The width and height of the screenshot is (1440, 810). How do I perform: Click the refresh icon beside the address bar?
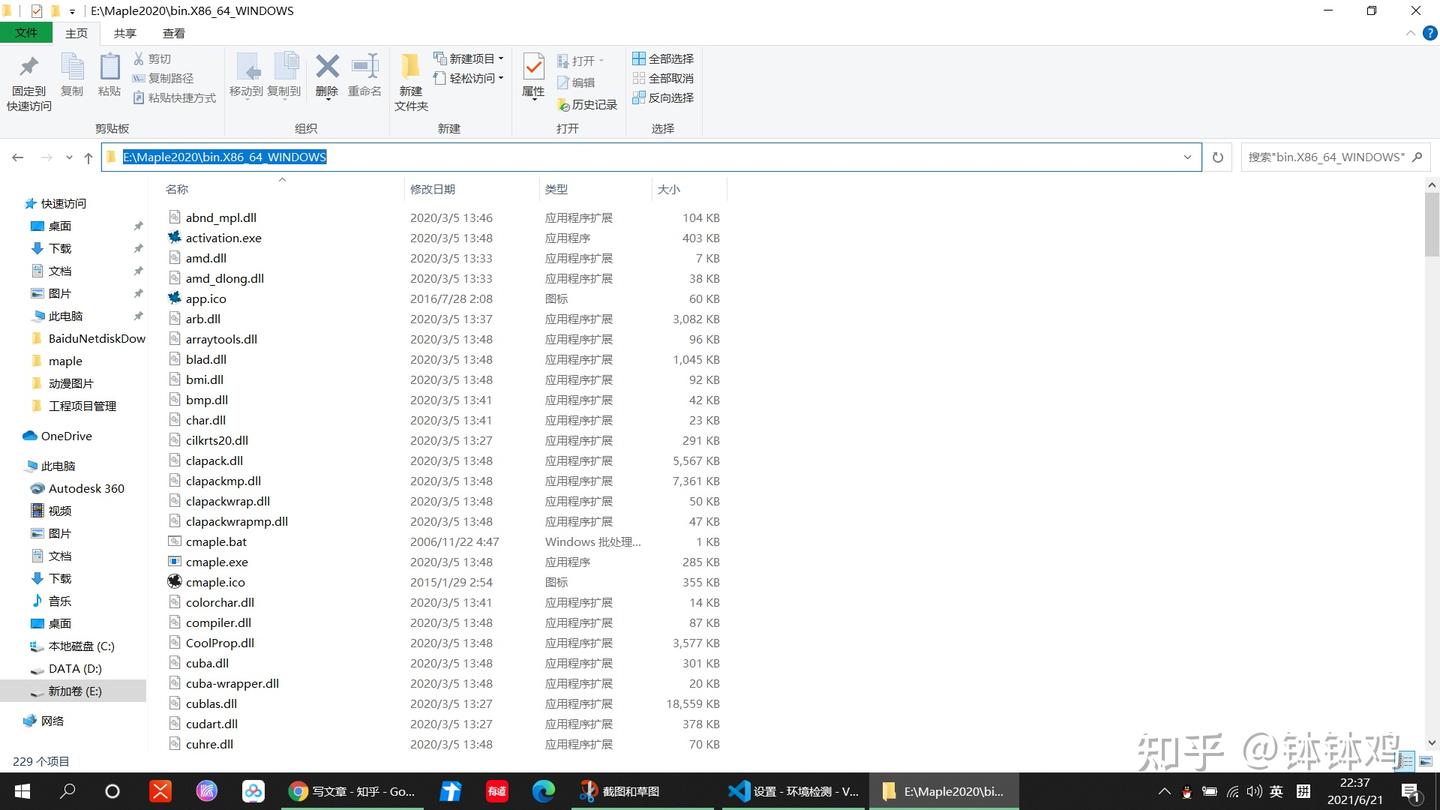pyautogui.click(x=1217, y=157)
